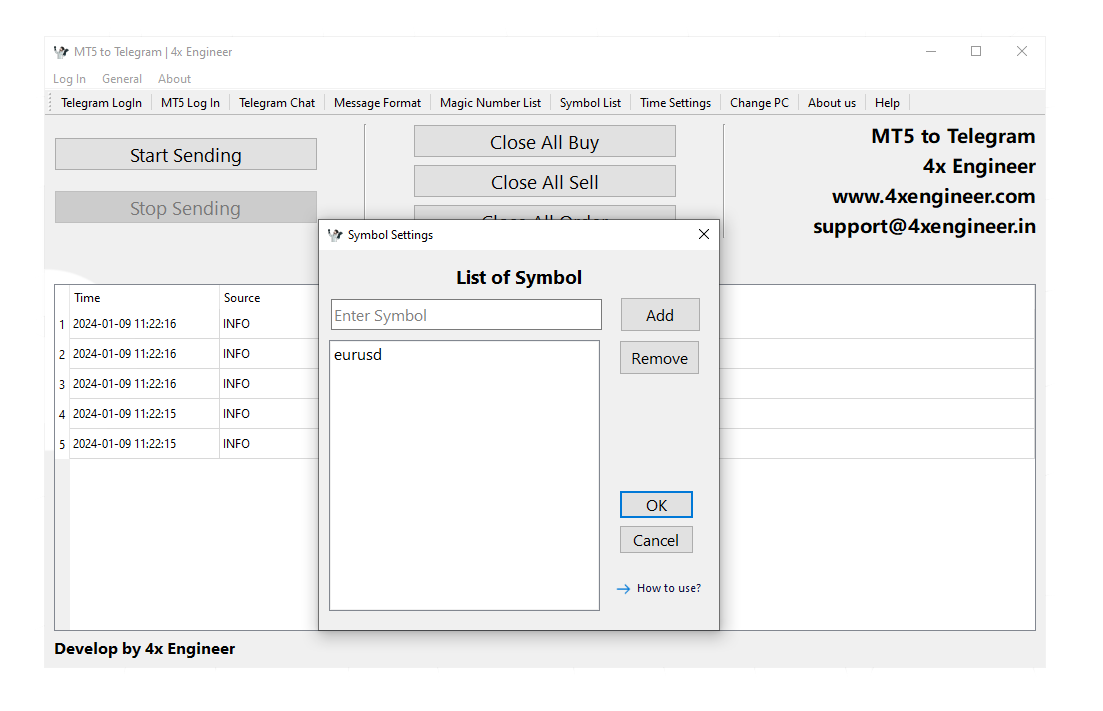Screen dimensions: 1103x711
Task: Maximize the MT5 to Telegram window
Action: tap(976, 51)
